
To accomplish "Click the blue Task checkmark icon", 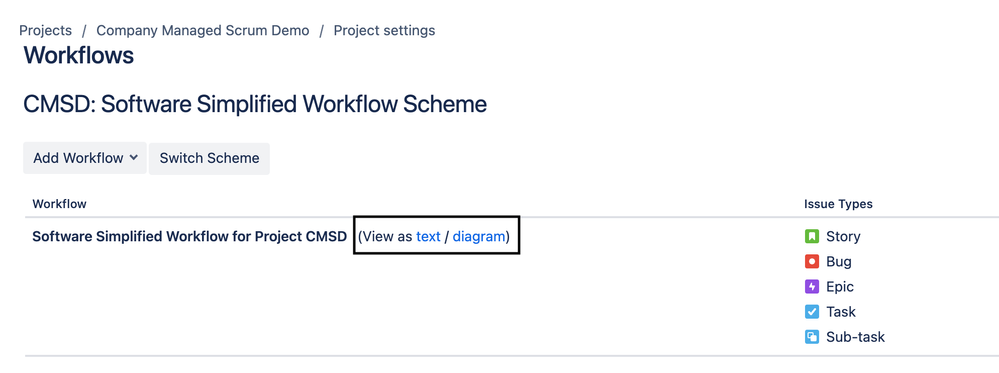I will tap(812, 312).
